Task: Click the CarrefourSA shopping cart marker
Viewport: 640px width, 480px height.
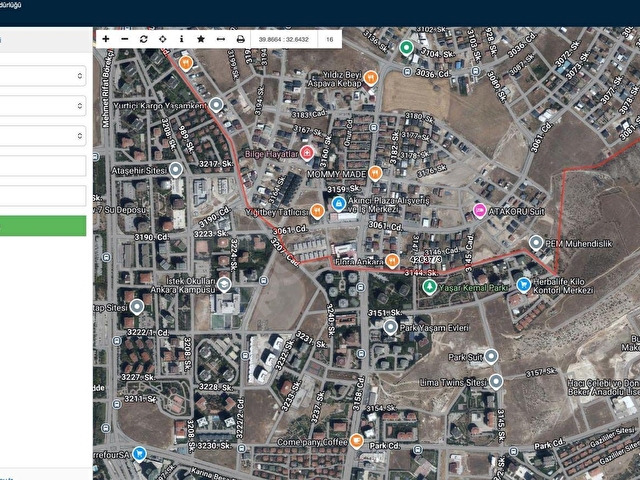Action: coord(140,453)
